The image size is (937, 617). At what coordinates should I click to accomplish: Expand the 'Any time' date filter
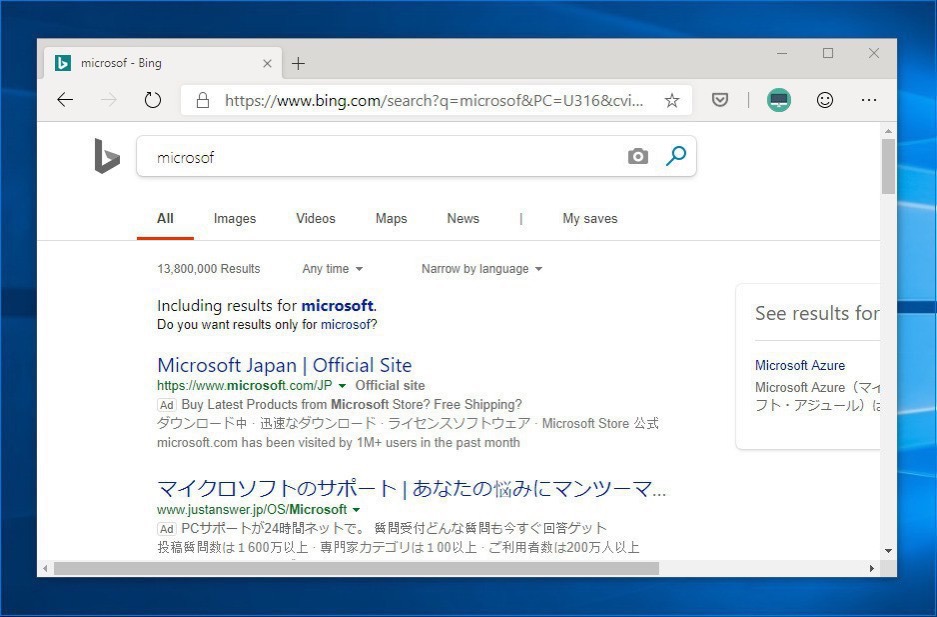pyautogui.click(x=333, y=269)
